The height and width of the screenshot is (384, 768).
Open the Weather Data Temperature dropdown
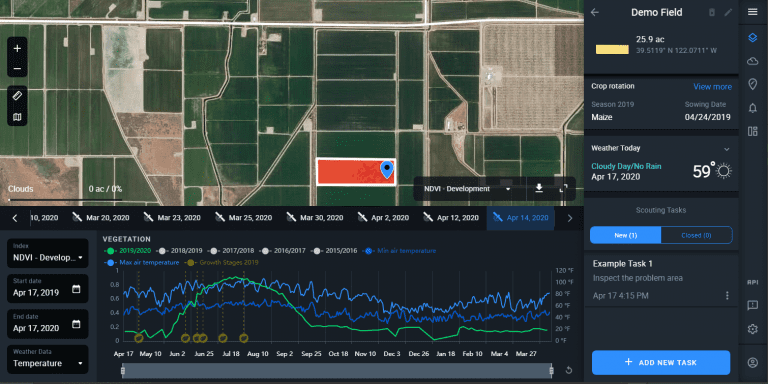coord(48,360)
